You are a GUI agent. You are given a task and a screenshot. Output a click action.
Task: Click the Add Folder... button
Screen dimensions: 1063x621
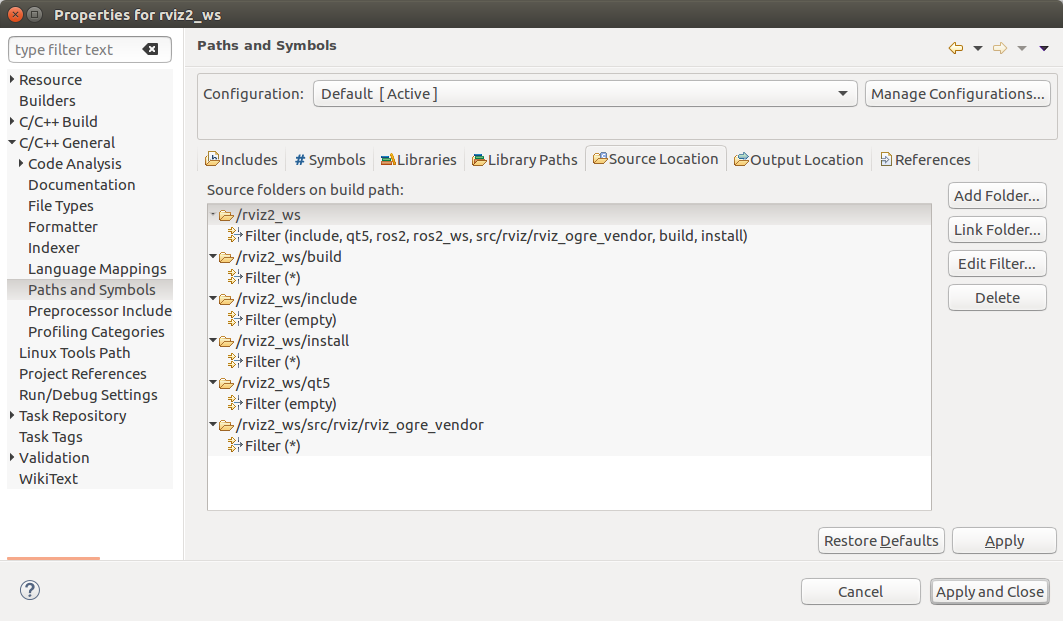point(997,196)
